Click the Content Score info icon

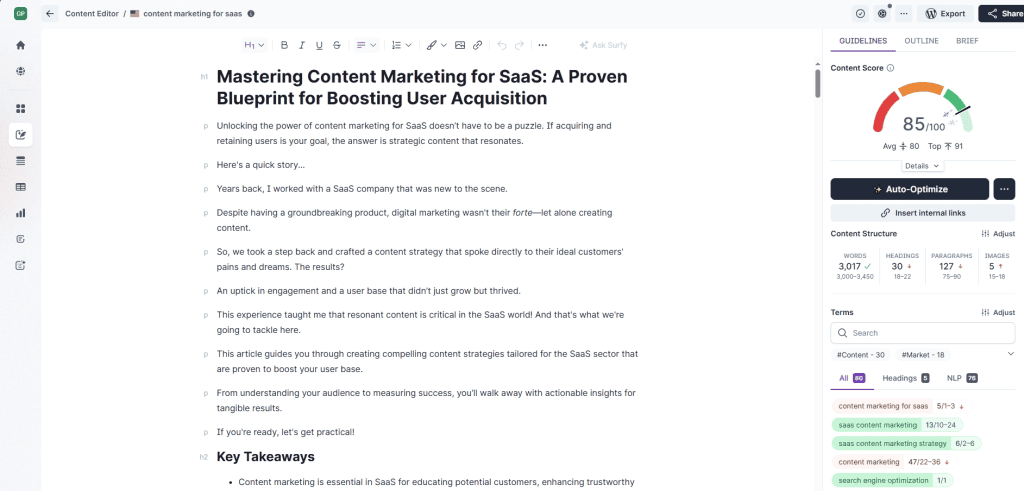(891, 68)
